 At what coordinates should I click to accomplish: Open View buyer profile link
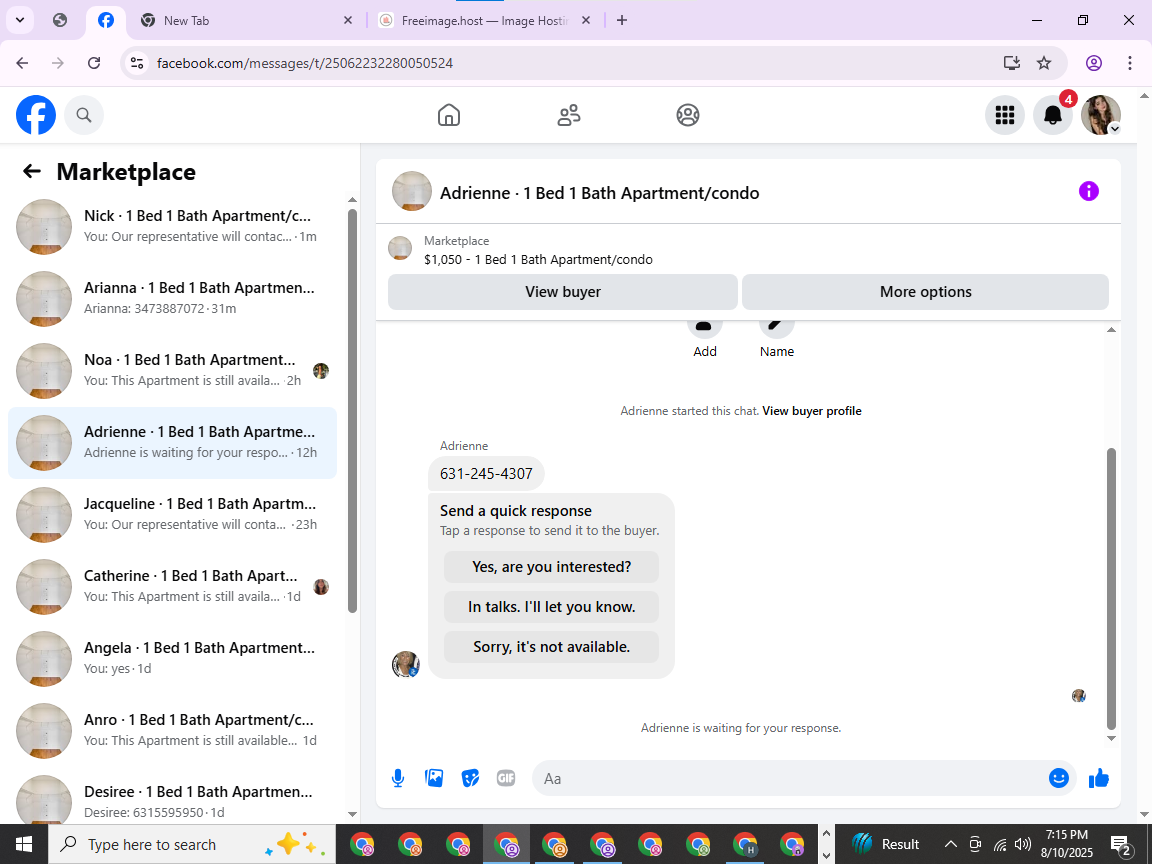point(812,411)
